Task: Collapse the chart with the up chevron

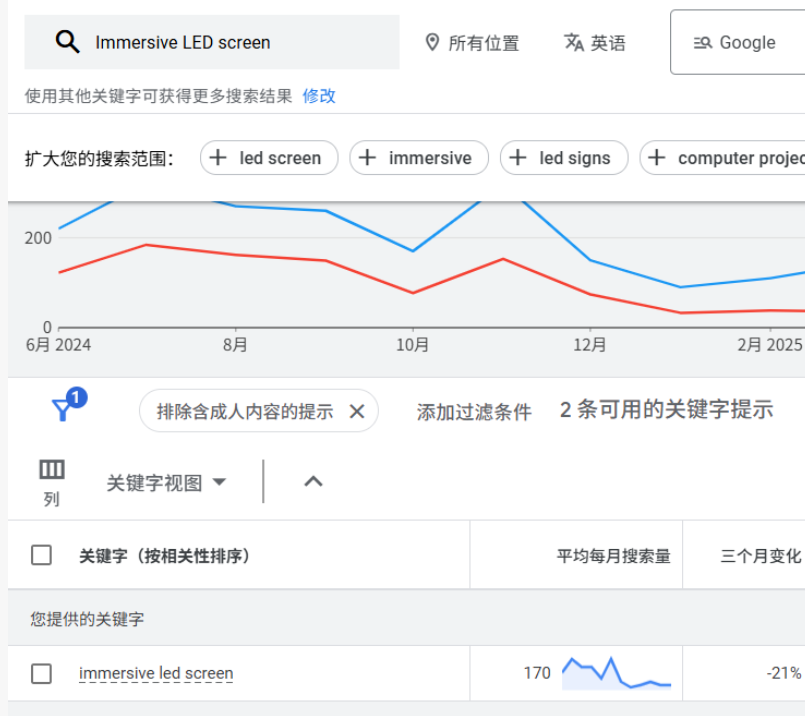Action: tap(313, 481)
